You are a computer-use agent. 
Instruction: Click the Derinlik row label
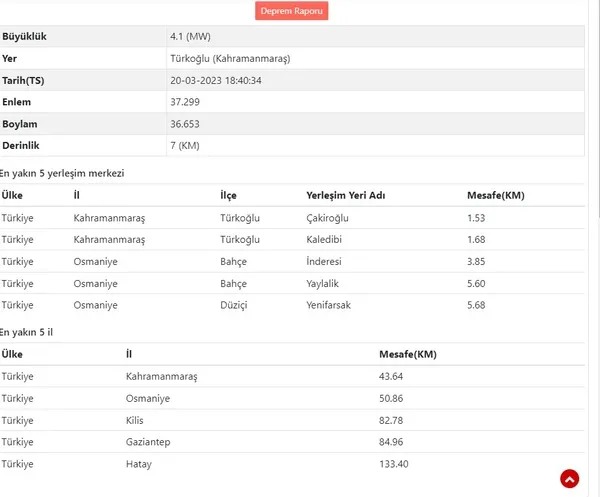(21, 146)
